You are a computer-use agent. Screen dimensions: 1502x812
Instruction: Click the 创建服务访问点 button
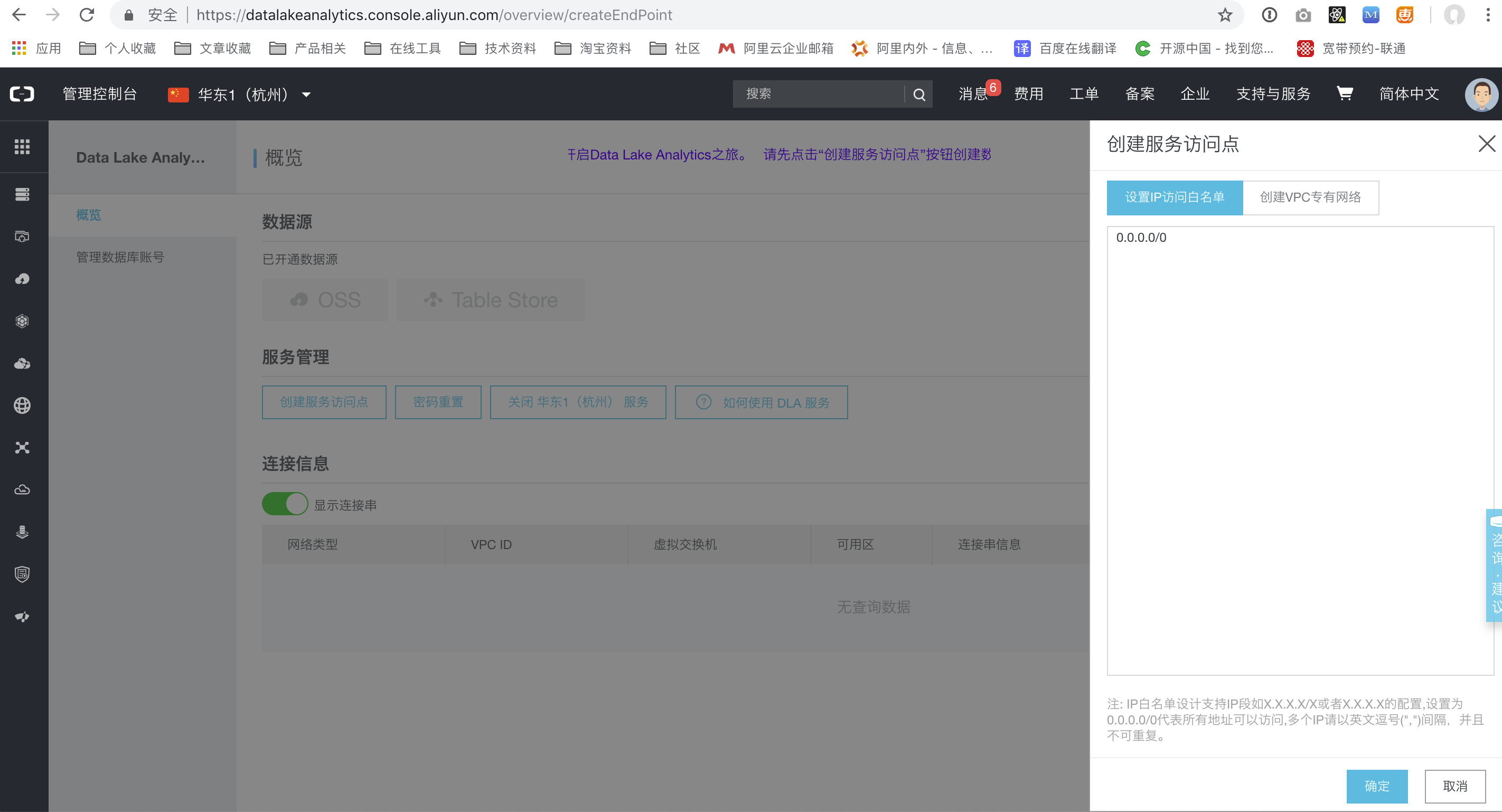click(x=324, y=402)
